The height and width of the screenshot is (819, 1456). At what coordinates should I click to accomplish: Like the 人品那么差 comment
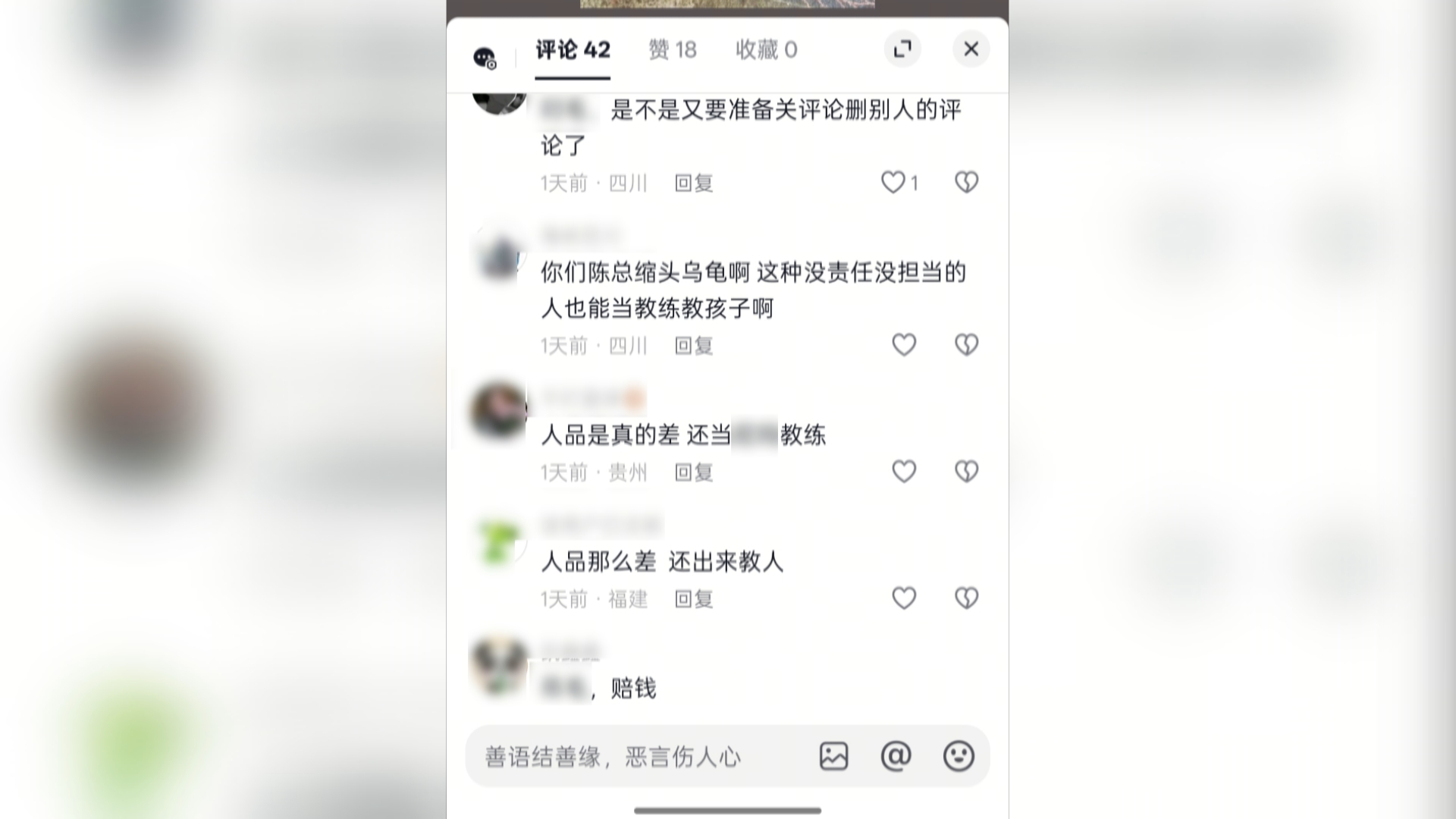pyautogui.click(x=903, y=598)
